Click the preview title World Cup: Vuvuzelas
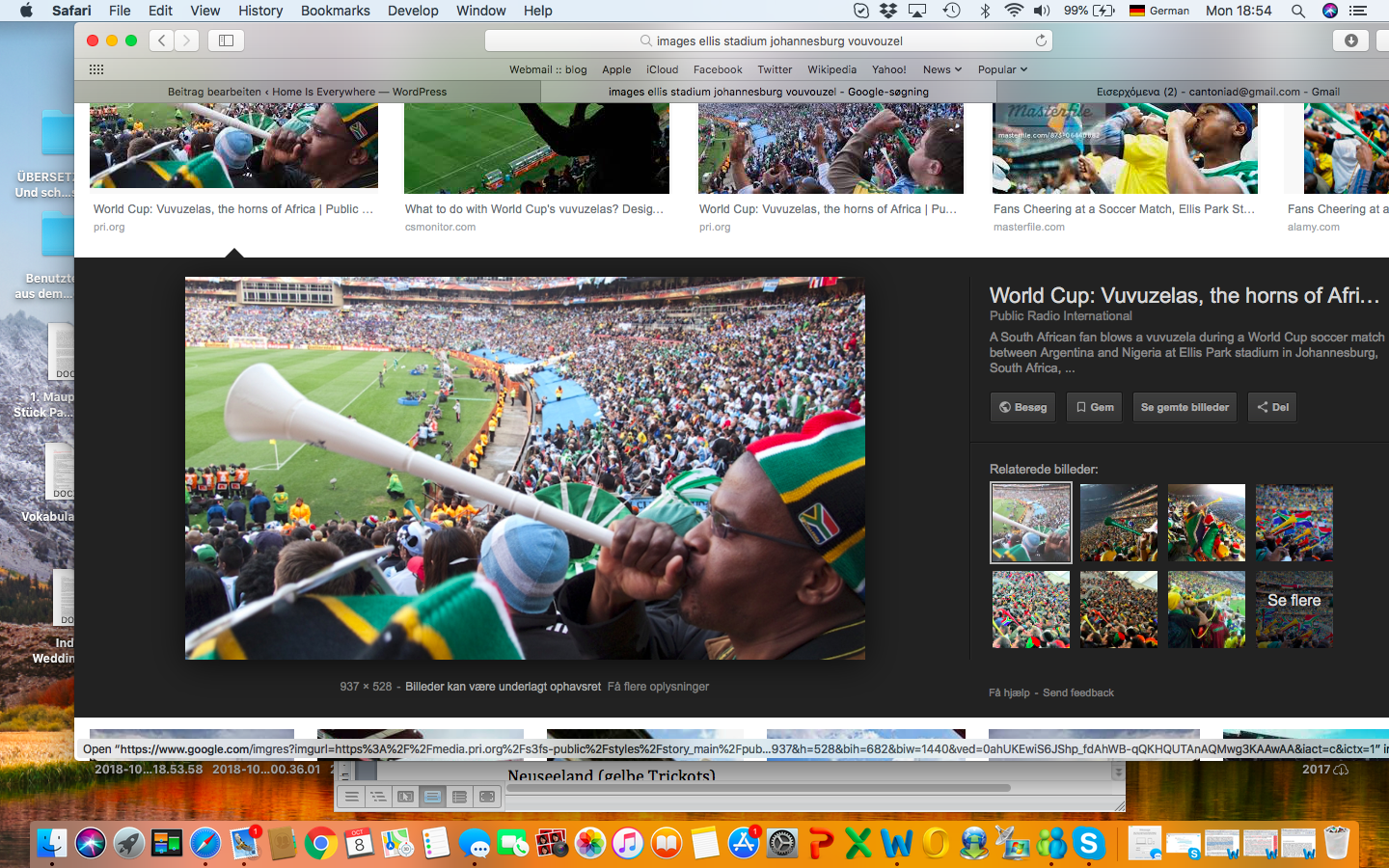 coord(1185,296)
